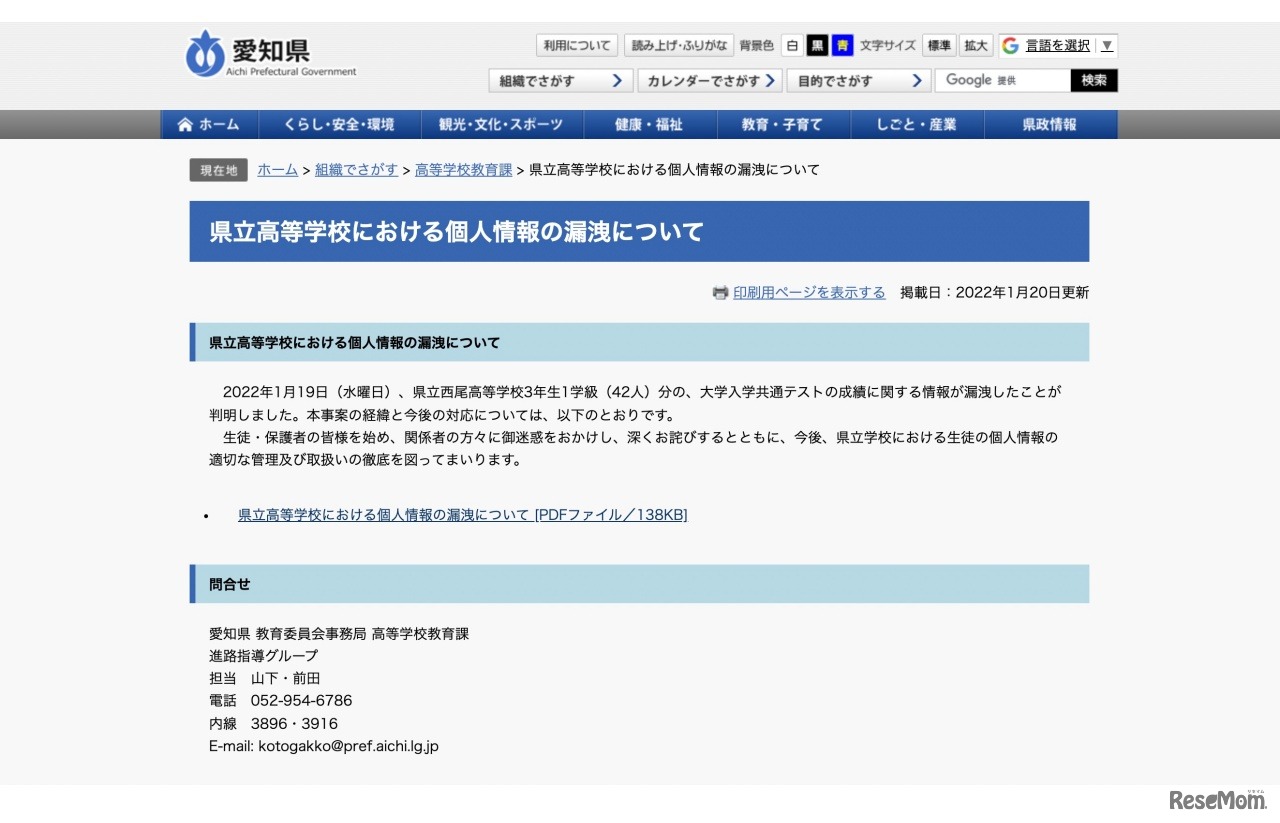Viewport: 1280px width, 823px height.
Task: Click the arrow icon on 組織でさがす
Action: (617, 81)
